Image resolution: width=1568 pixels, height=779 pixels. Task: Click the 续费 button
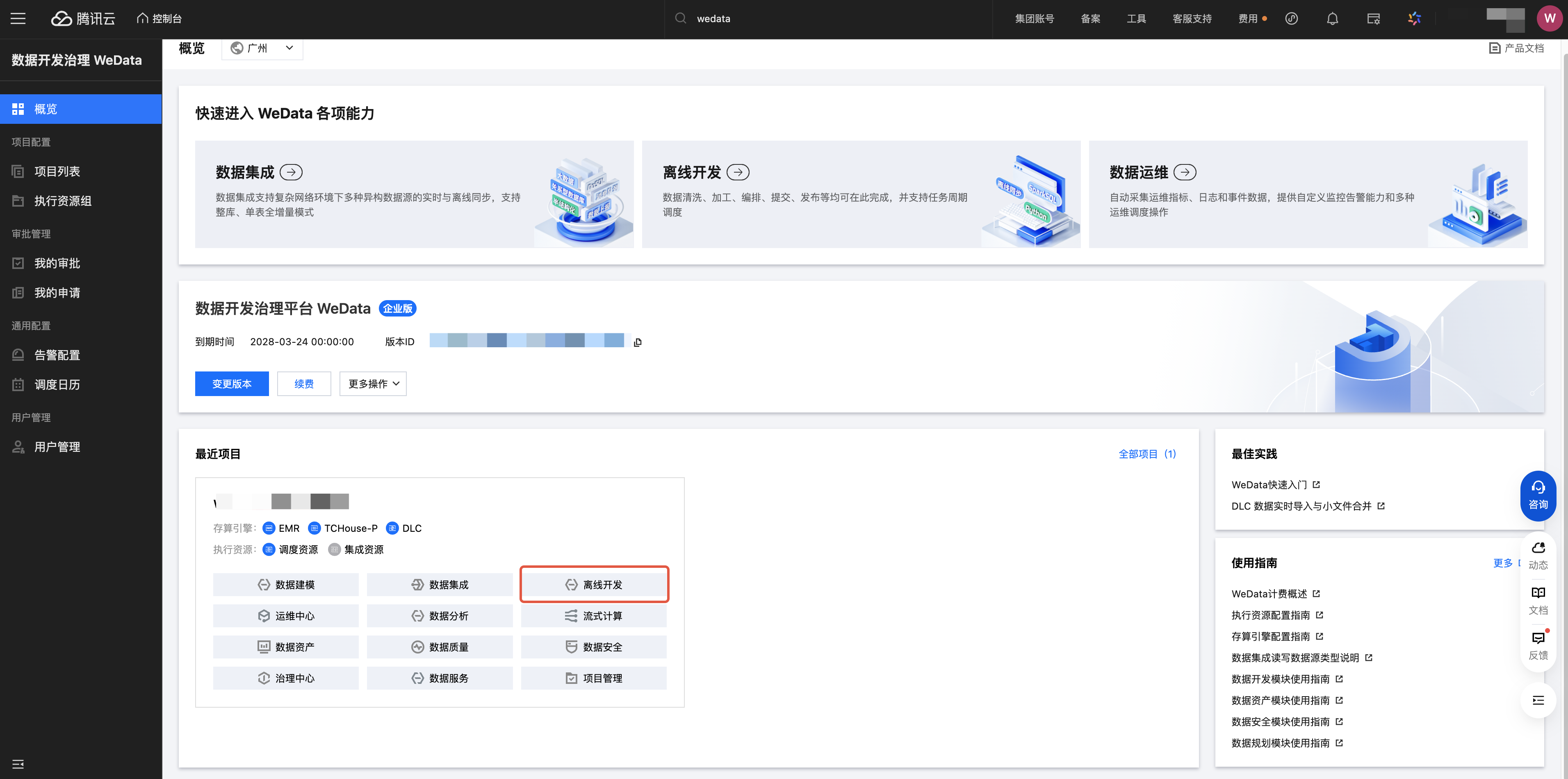coord(304,383)
